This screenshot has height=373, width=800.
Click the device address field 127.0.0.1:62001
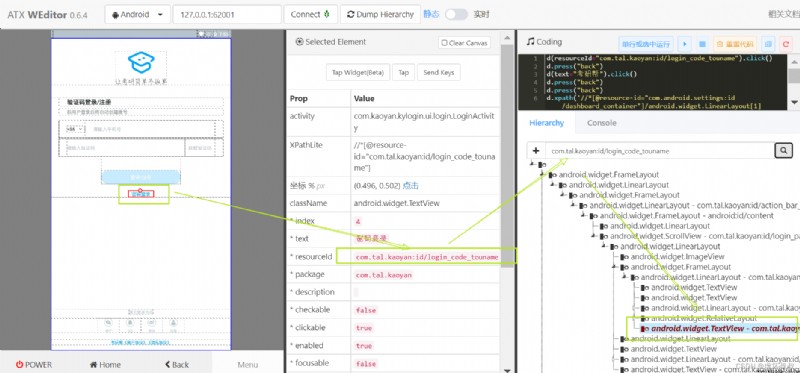227,14
